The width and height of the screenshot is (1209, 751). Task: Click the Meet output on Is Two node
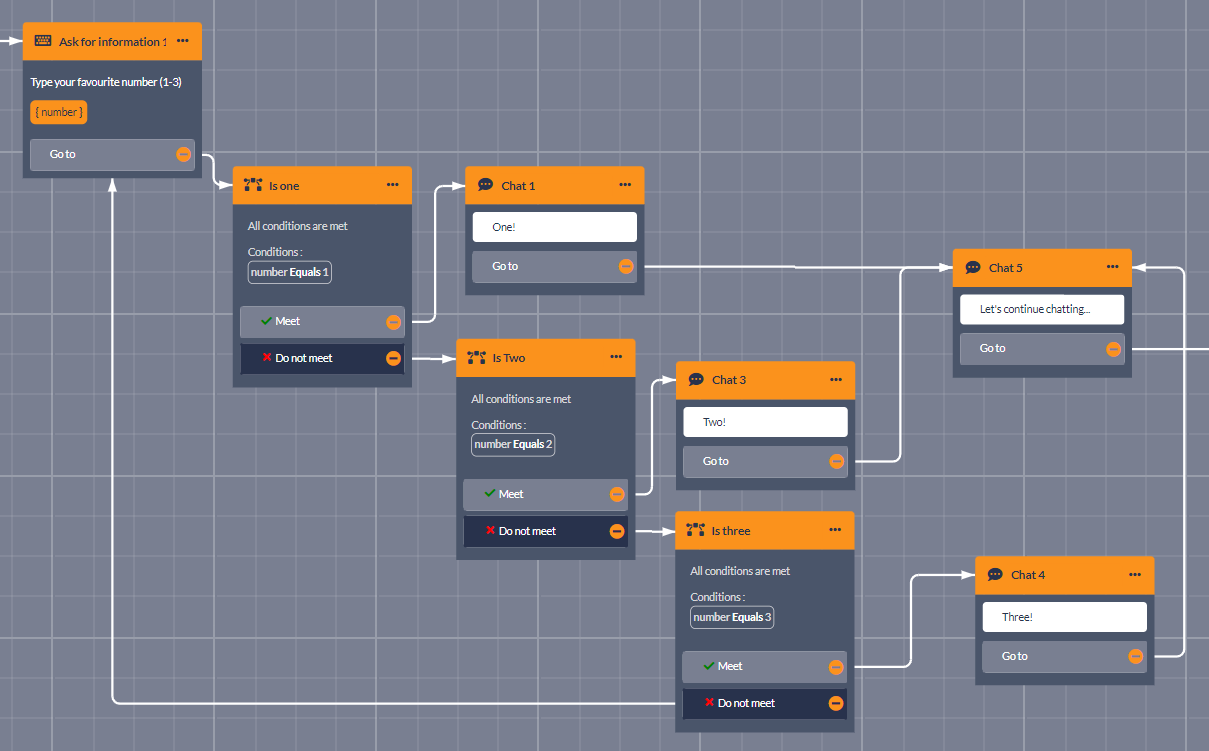(x=535, y=494)
